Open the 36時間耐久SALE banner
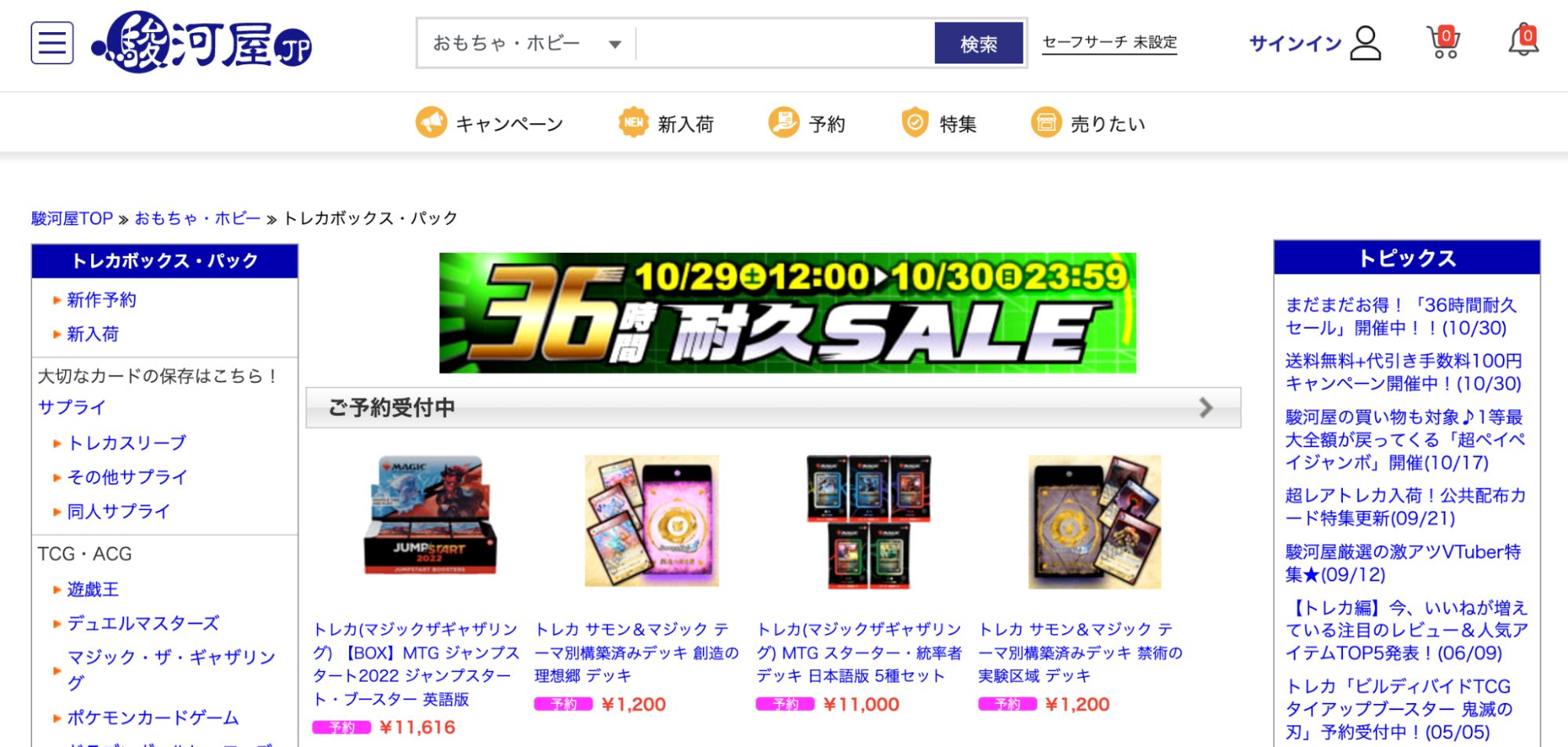Viewport: 1568px width, 747px height. click(788, 312)
